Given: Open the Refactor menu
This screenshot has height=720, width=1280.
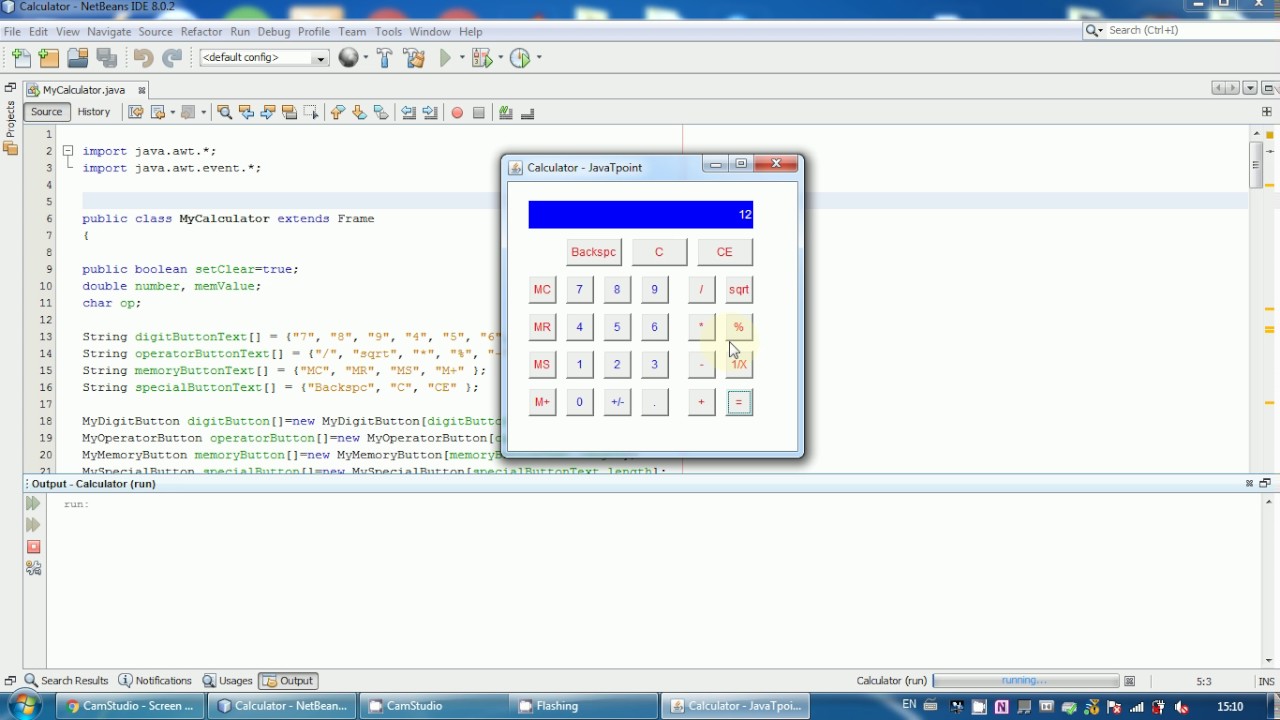Looking at the screenshot, I should (201, 31).
